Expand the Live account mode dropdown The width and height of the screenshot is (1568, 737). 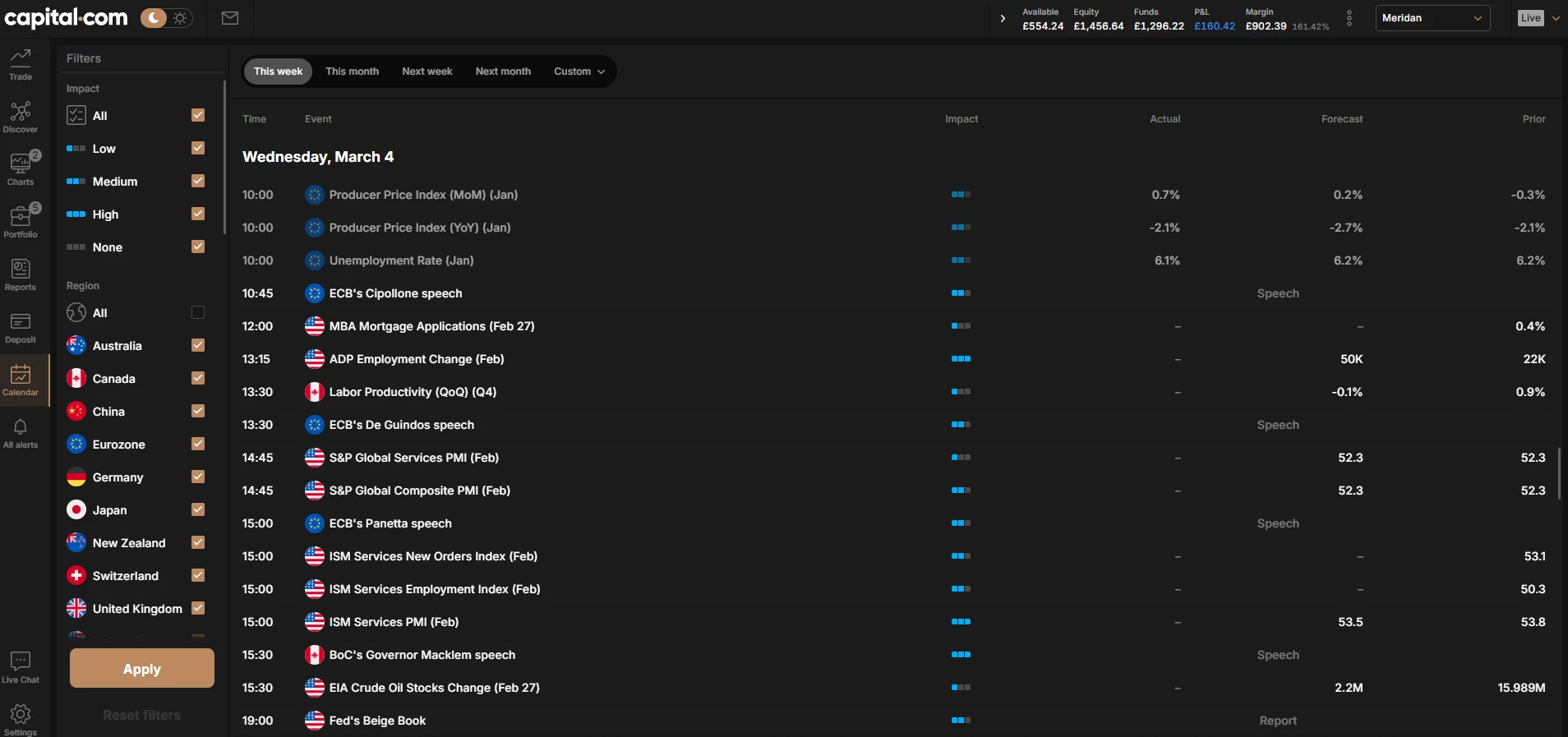coord(1538,18)
